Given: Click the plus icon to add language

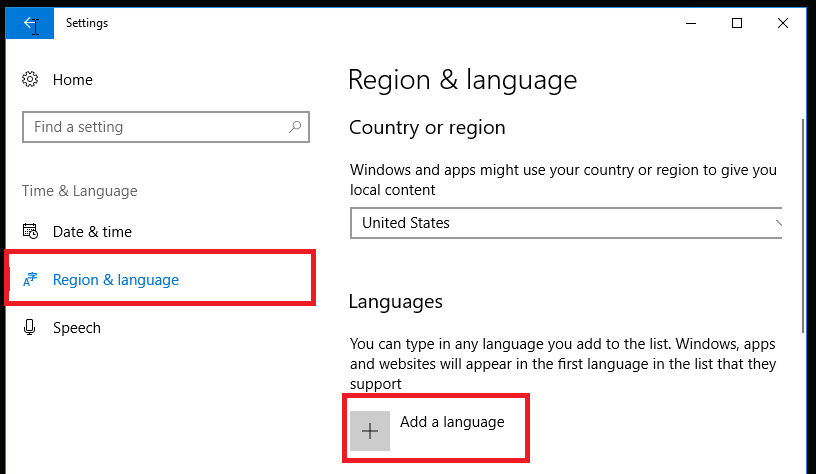Looking at the screenshot, I should point(370,431).
